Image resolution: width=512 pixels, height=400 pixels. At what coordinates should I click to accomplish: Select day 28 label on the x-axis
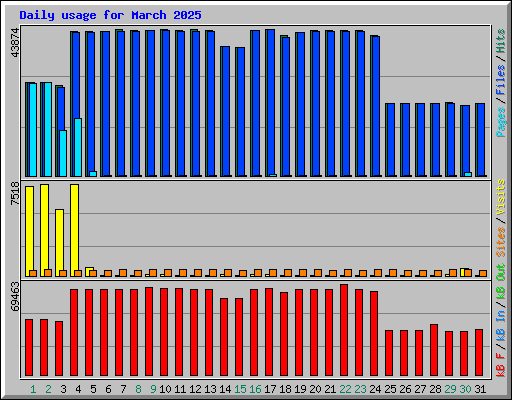pos(435,389)
